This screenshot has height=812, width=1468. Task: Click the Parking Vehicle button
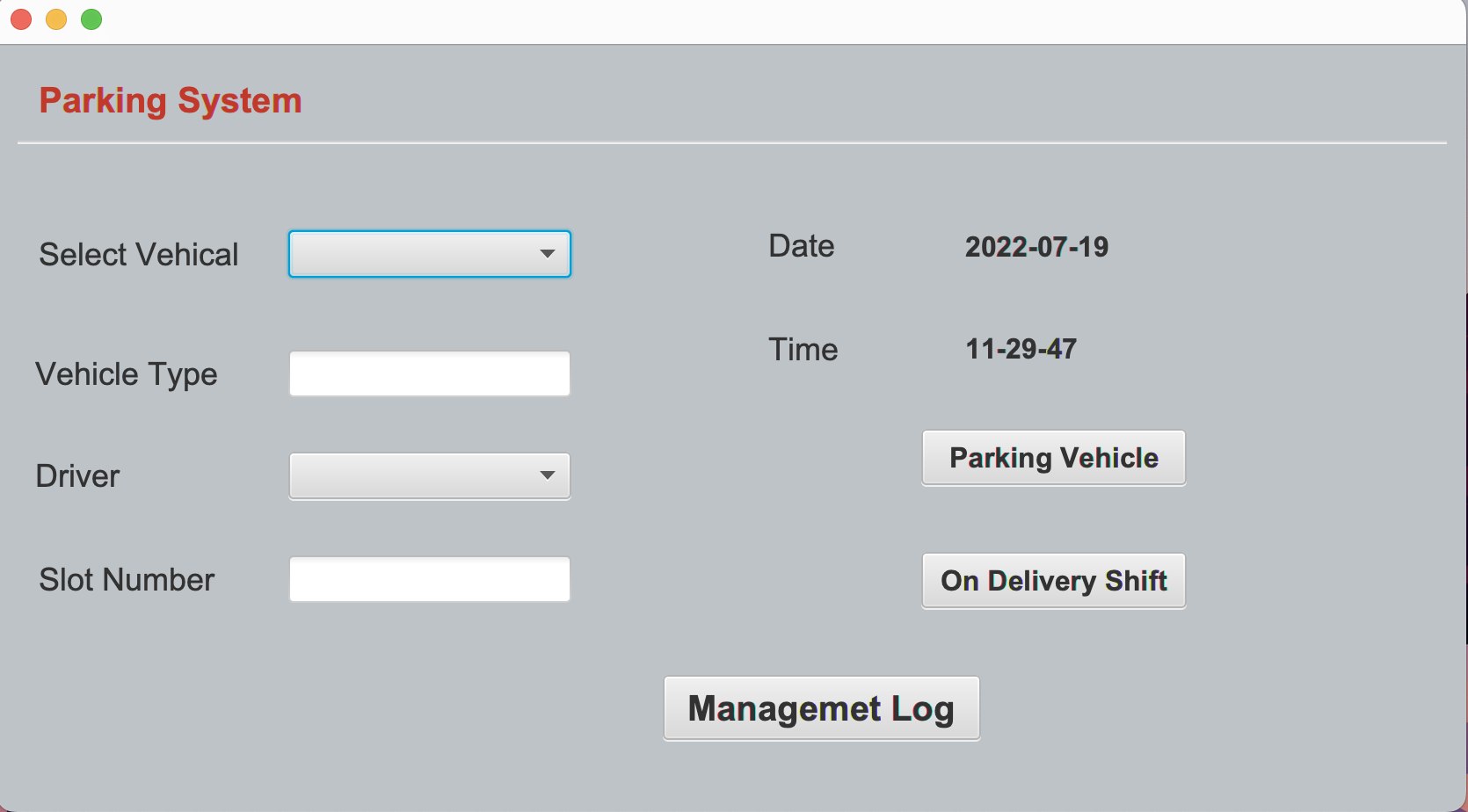coord(1053,457)
